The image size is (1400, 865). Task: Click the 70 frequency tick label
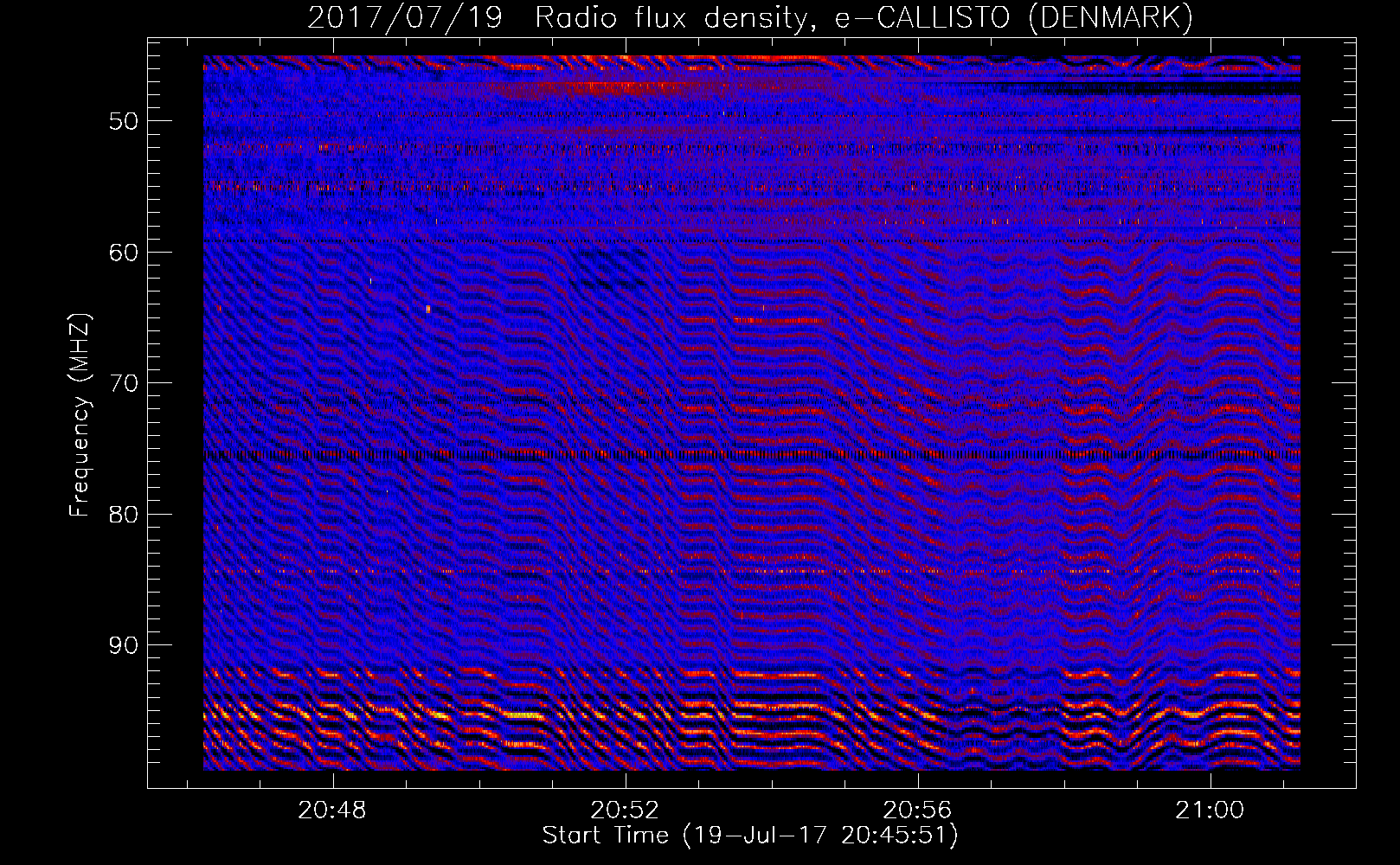(123, 383)
